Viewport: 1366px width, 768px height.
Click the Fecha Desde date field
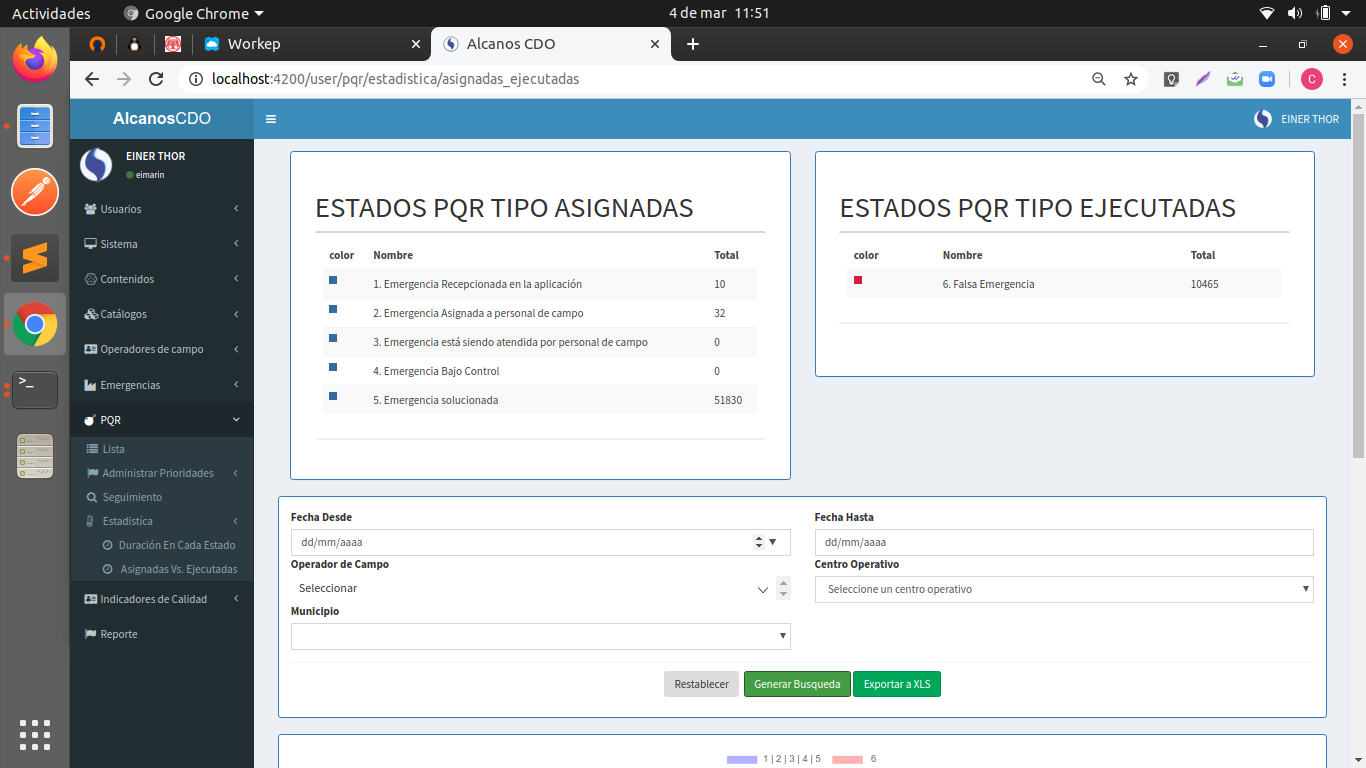coord(541,542)
